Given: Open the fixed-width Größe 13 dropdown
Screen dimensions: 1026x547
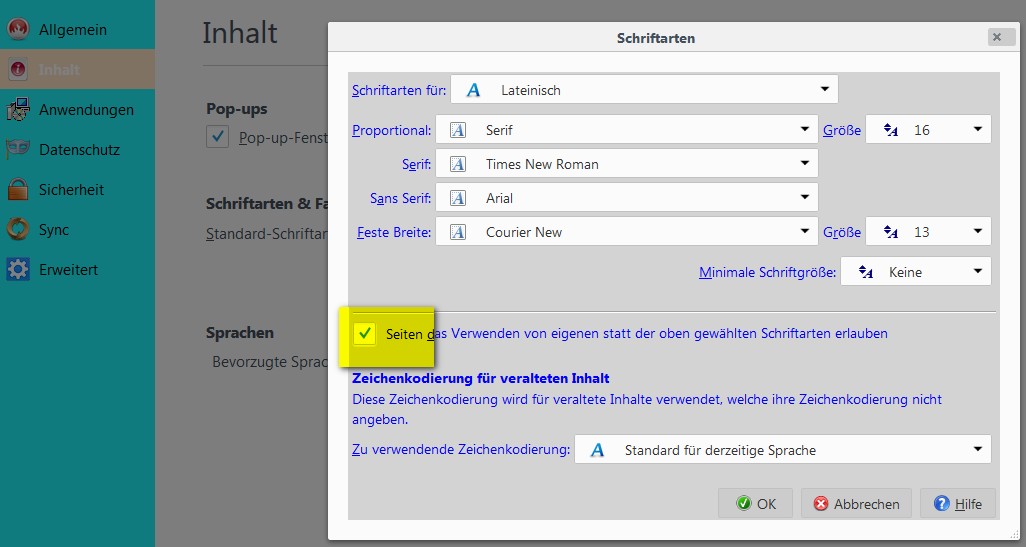Looking at the screenshot, I should click(x=929, y=232).
